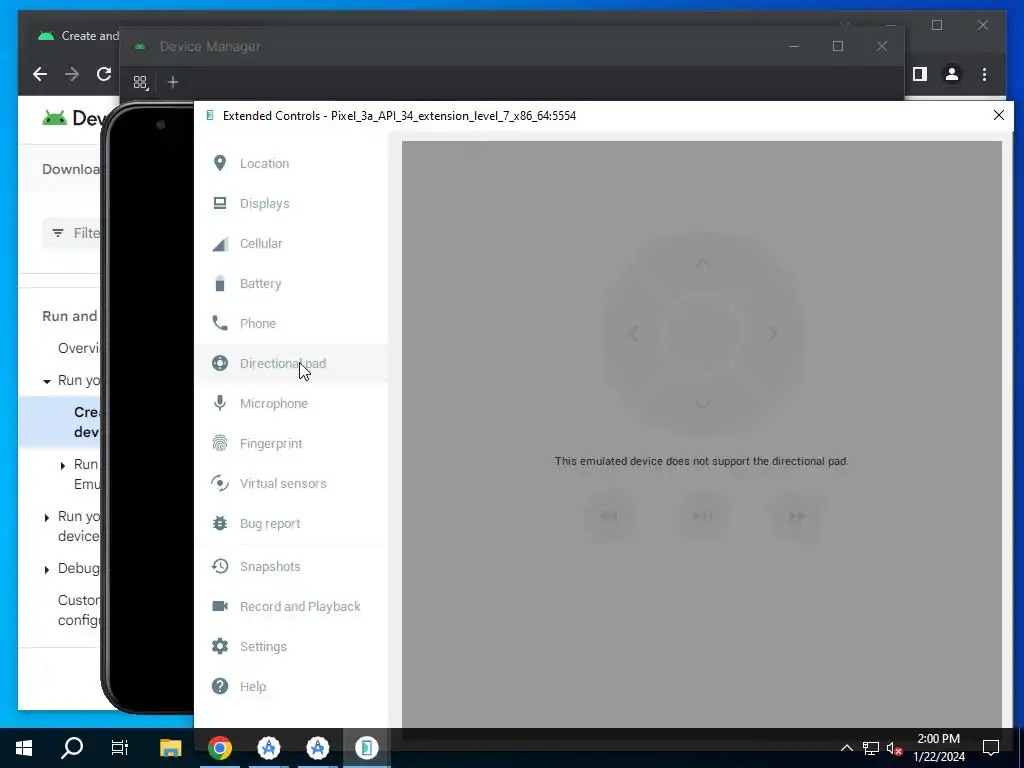The height and width of the screenshot is (768, 1024).
Task: Expand the 'Run yo... device' tree arrow
Action: [x=47, y=517]
